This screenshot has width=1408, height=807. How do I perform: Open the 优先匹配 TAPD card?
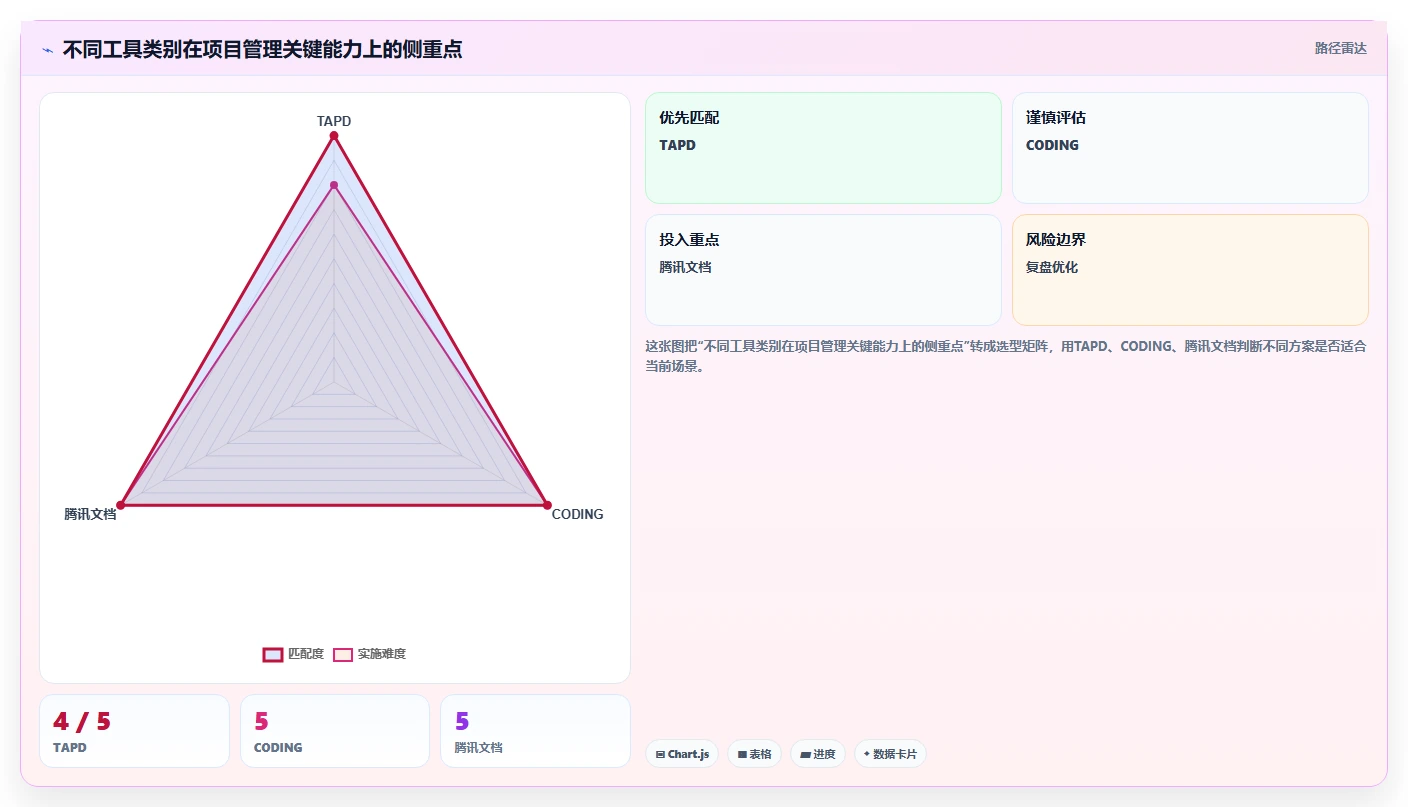(823, 148)
